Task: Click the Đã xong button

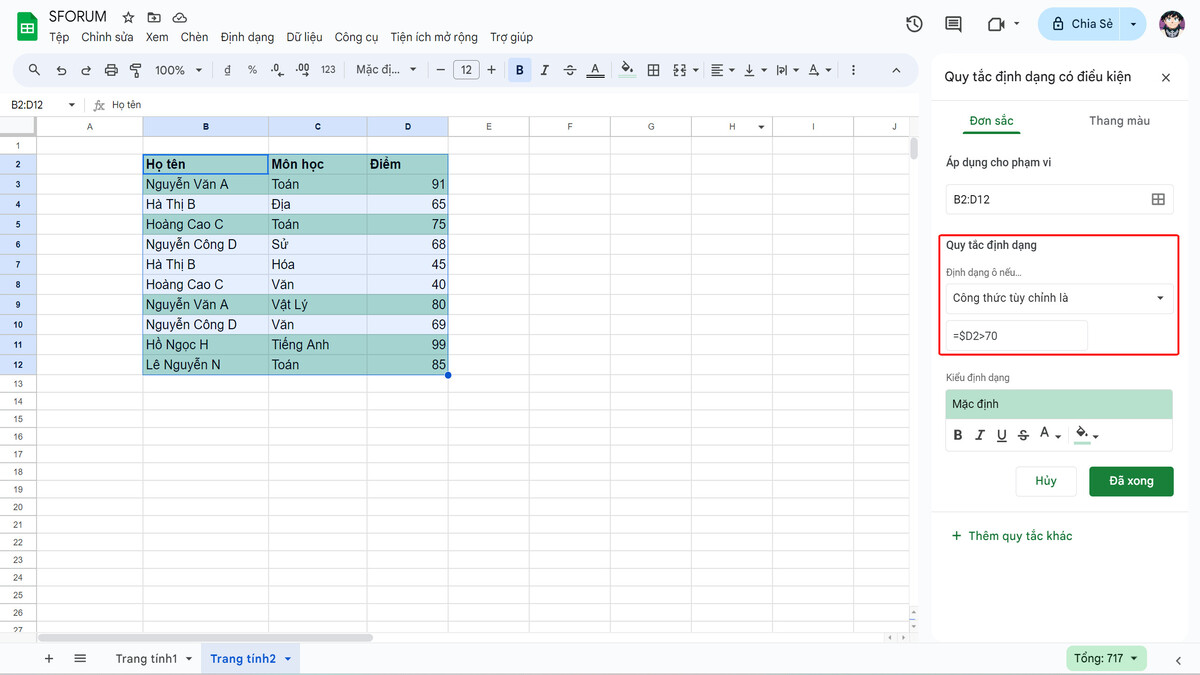Action: (x=1131, y=481)
